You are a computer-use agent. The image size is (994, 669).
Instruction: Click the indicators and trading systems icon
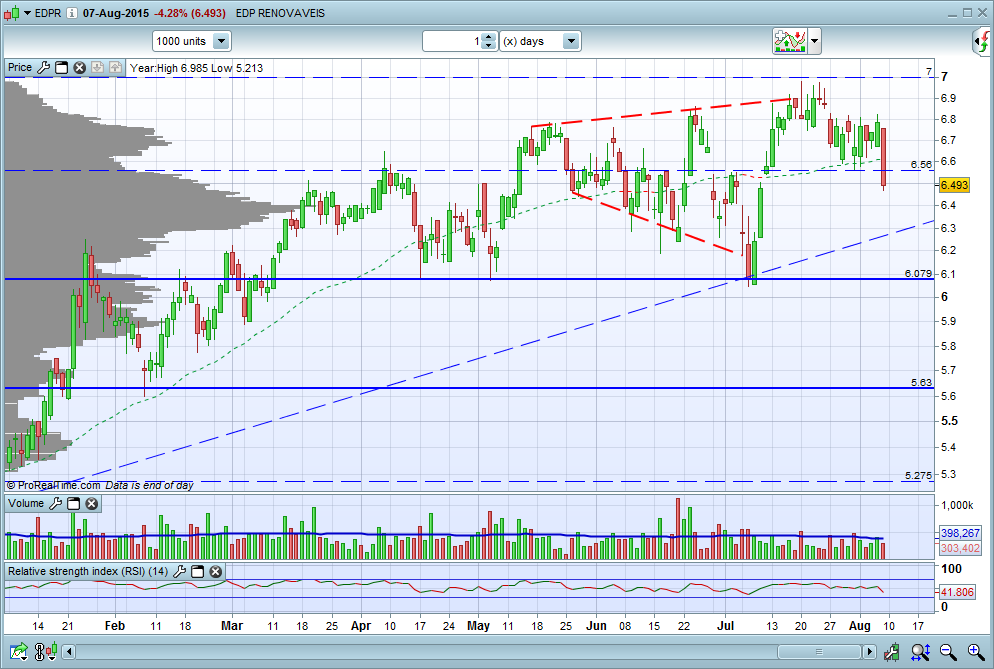790,41
